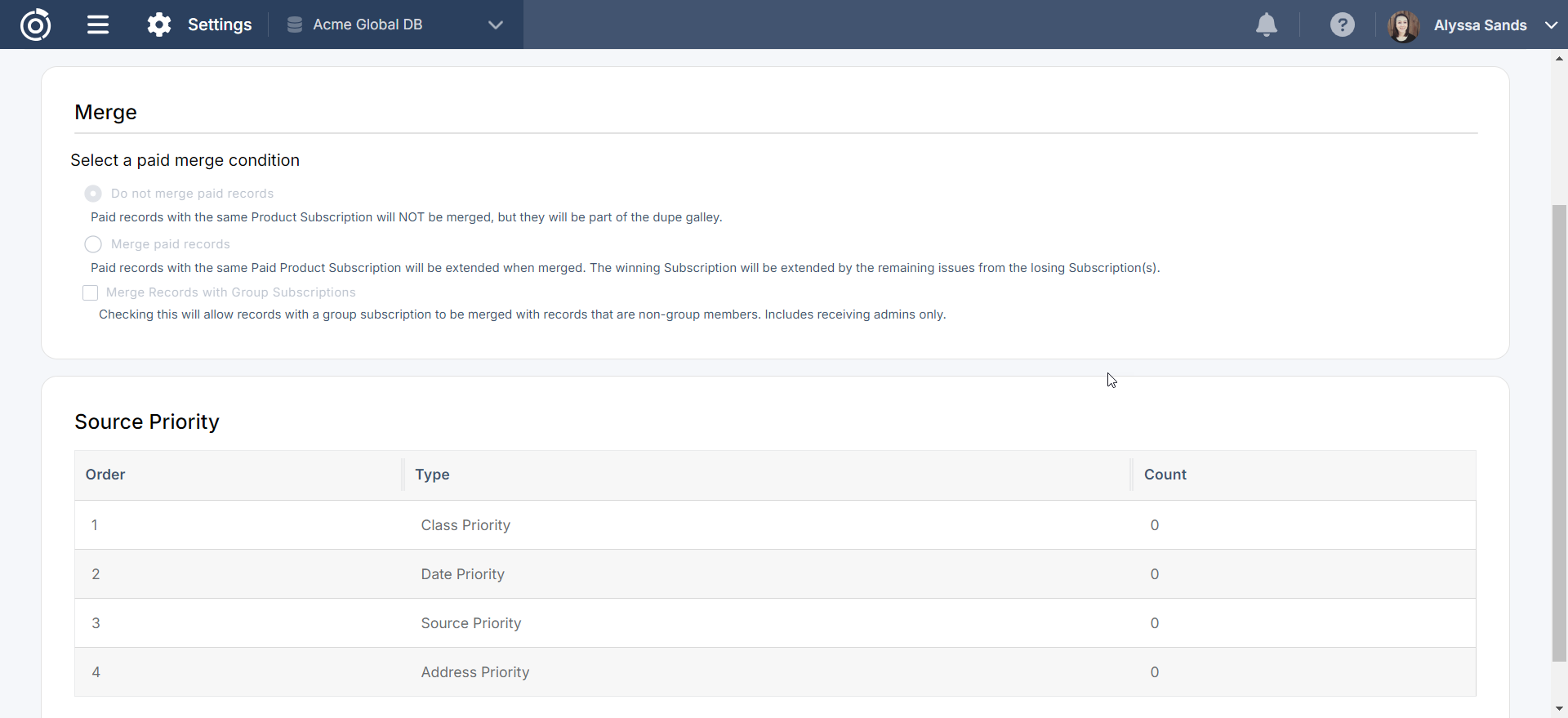Viewport: 1568px width, 718px height.
Task: Click the Order column header
Action: pyautogui.click(x=105, y=475)
